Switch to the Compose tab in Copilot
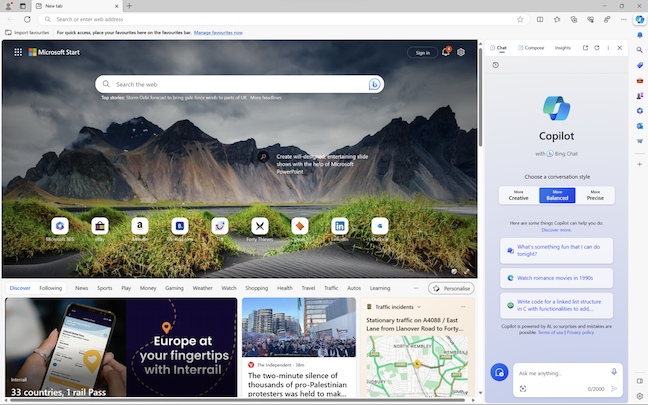648x405 pixels. [531, 48]
